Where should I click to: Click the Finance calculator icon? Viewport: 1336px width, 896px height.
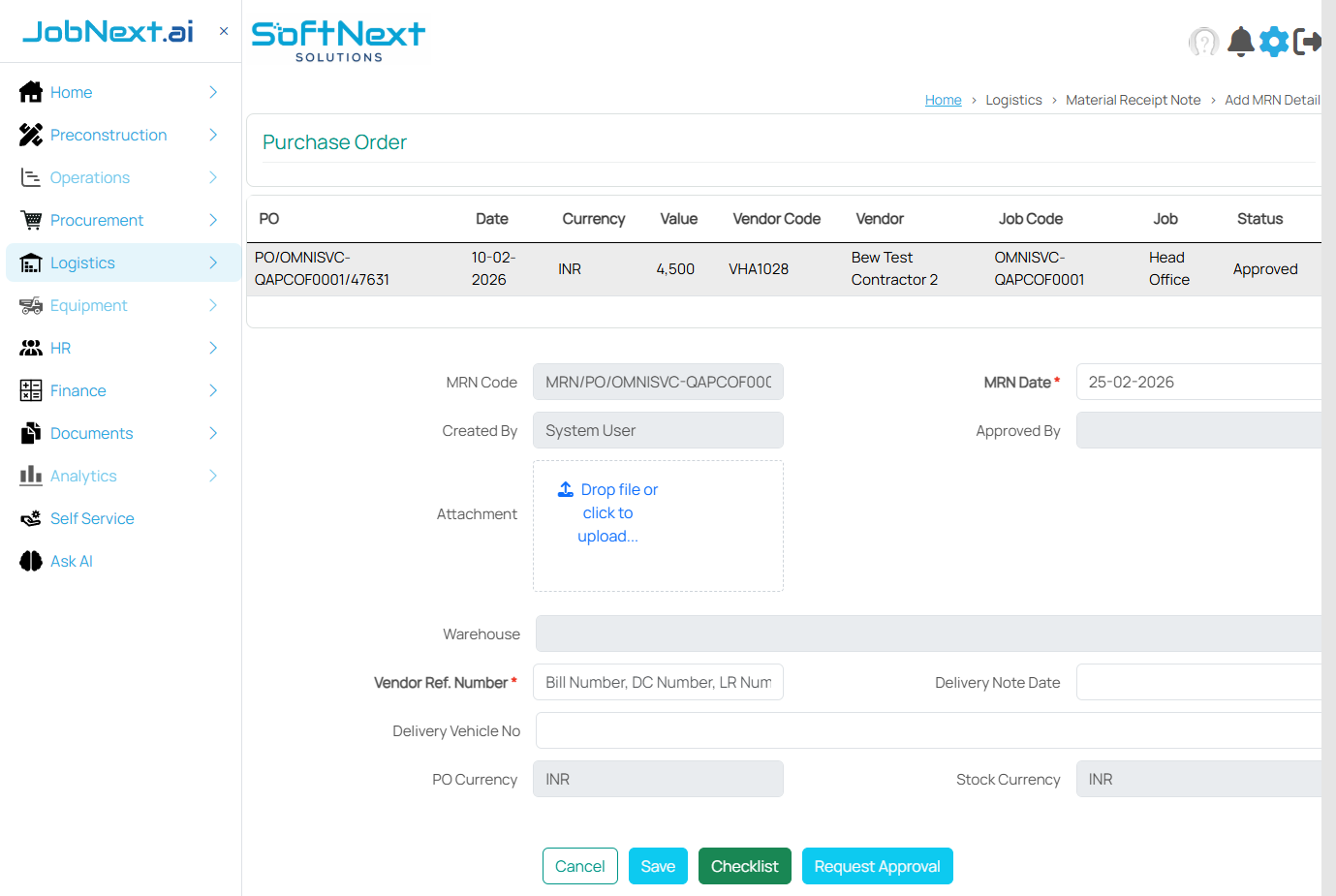click(x=31, y=390)
